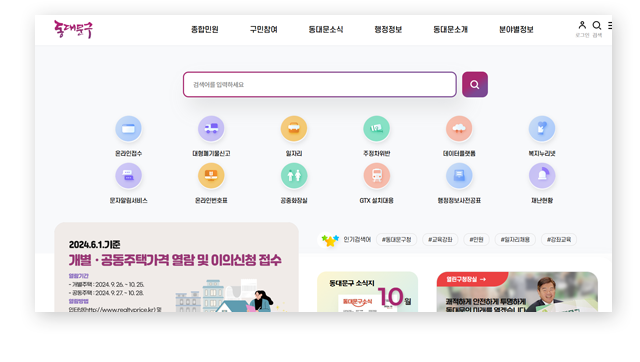The height and width of the screenshot is (362, 640).
Task: Open the 종합민원 menu
Action: pos(205,29)
